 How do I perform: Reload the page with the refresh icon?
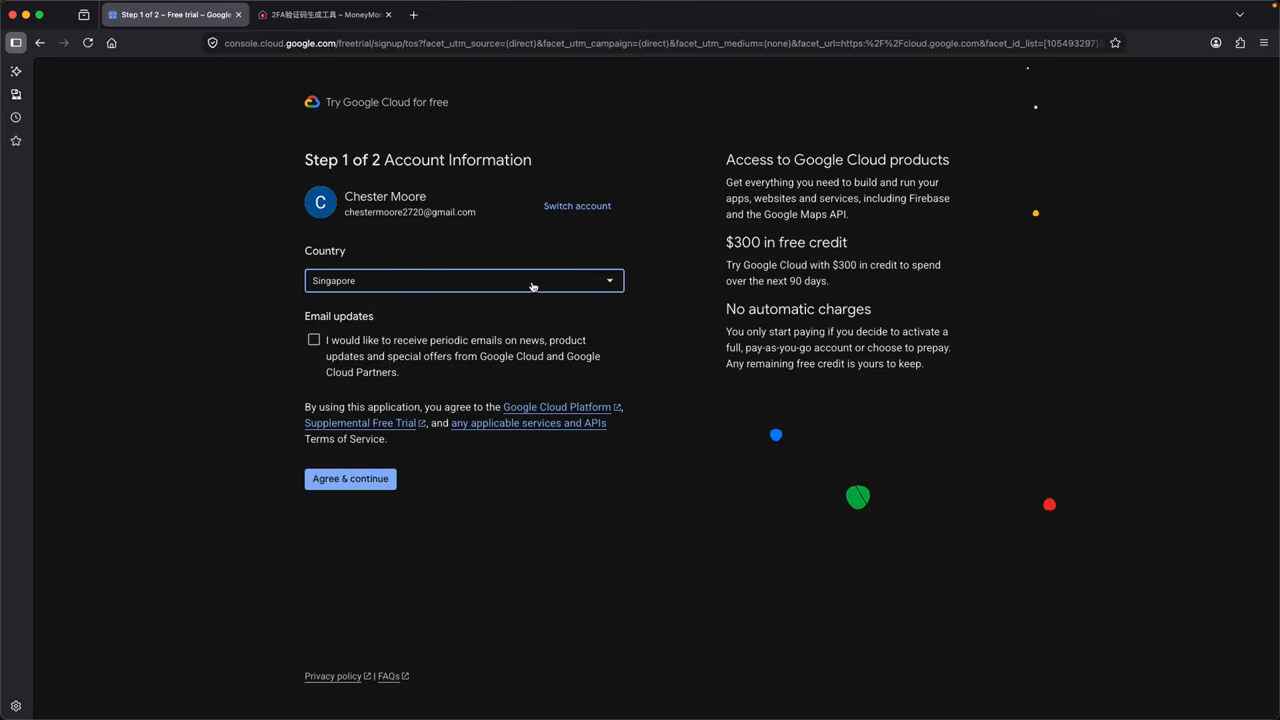[88, 43]
